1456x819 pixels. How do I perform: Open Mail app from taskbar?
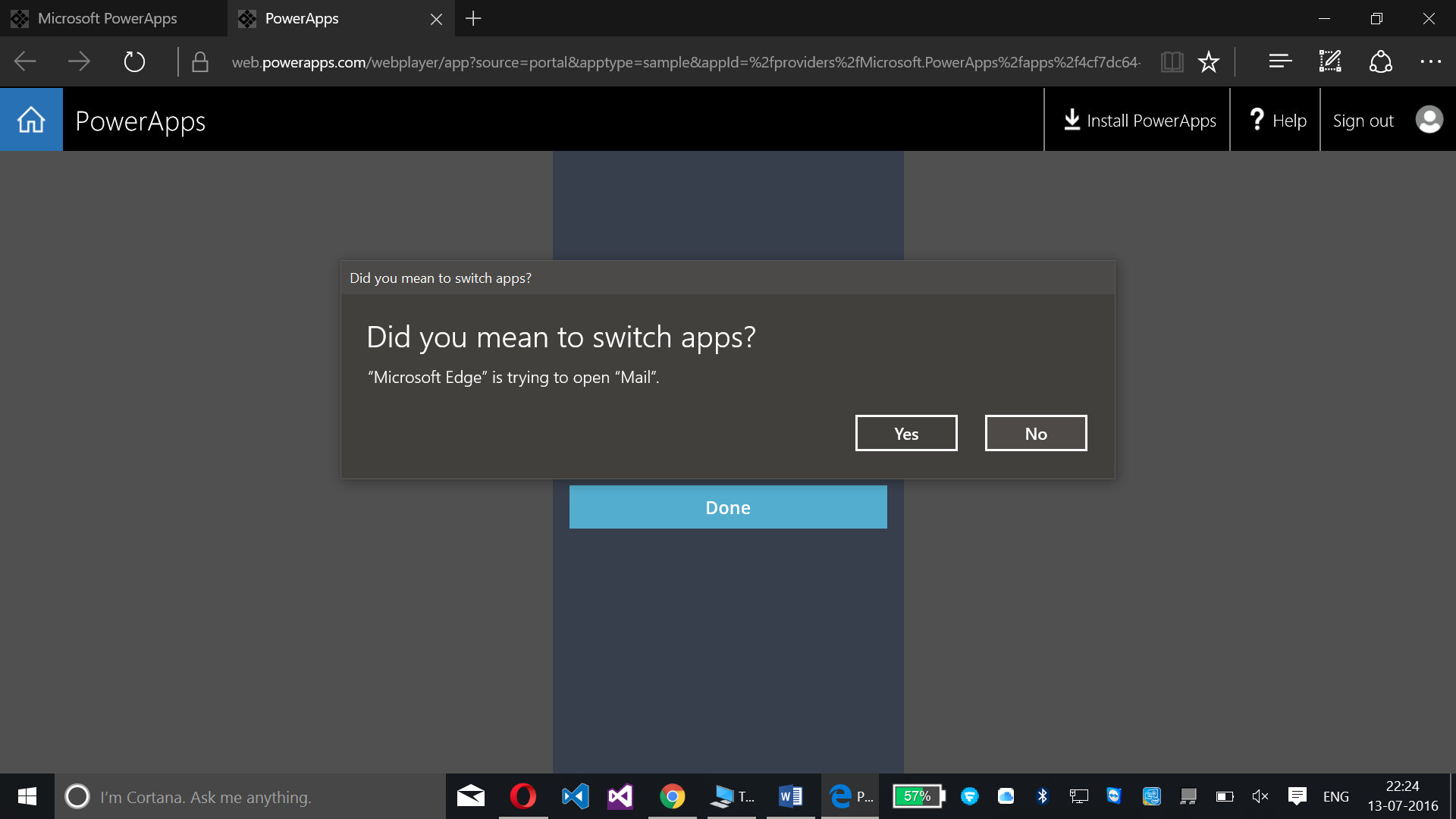tap(471, 796)
